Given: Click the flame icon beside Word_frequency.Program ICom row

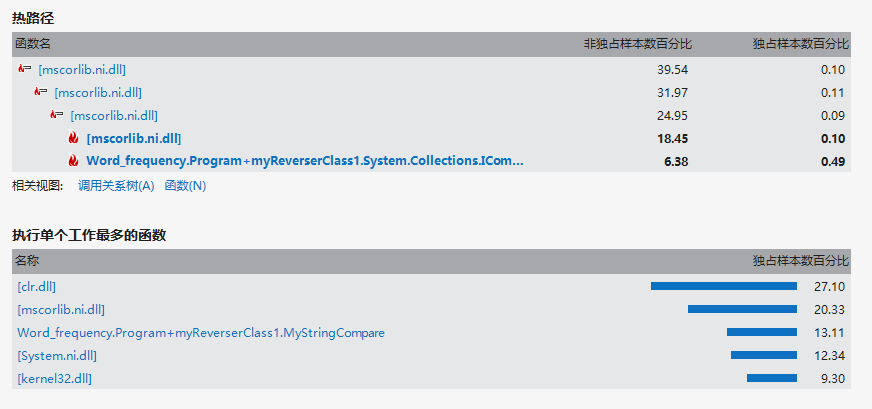Looking at the screenshot, I should (73, 161).
